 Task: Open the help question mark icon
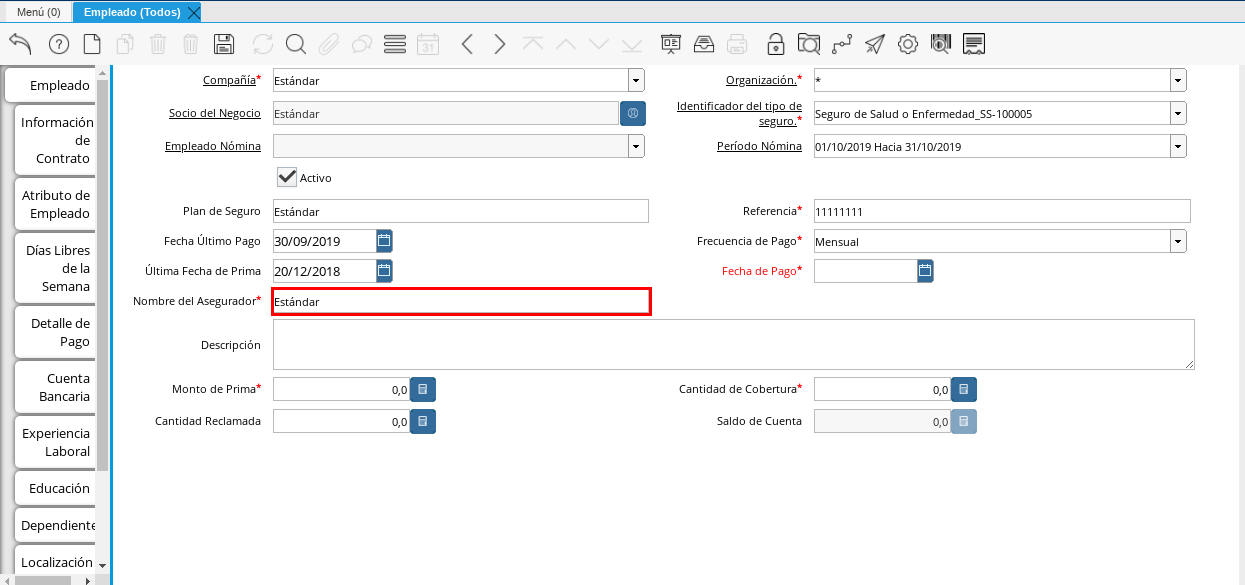[x=59, y=44]
